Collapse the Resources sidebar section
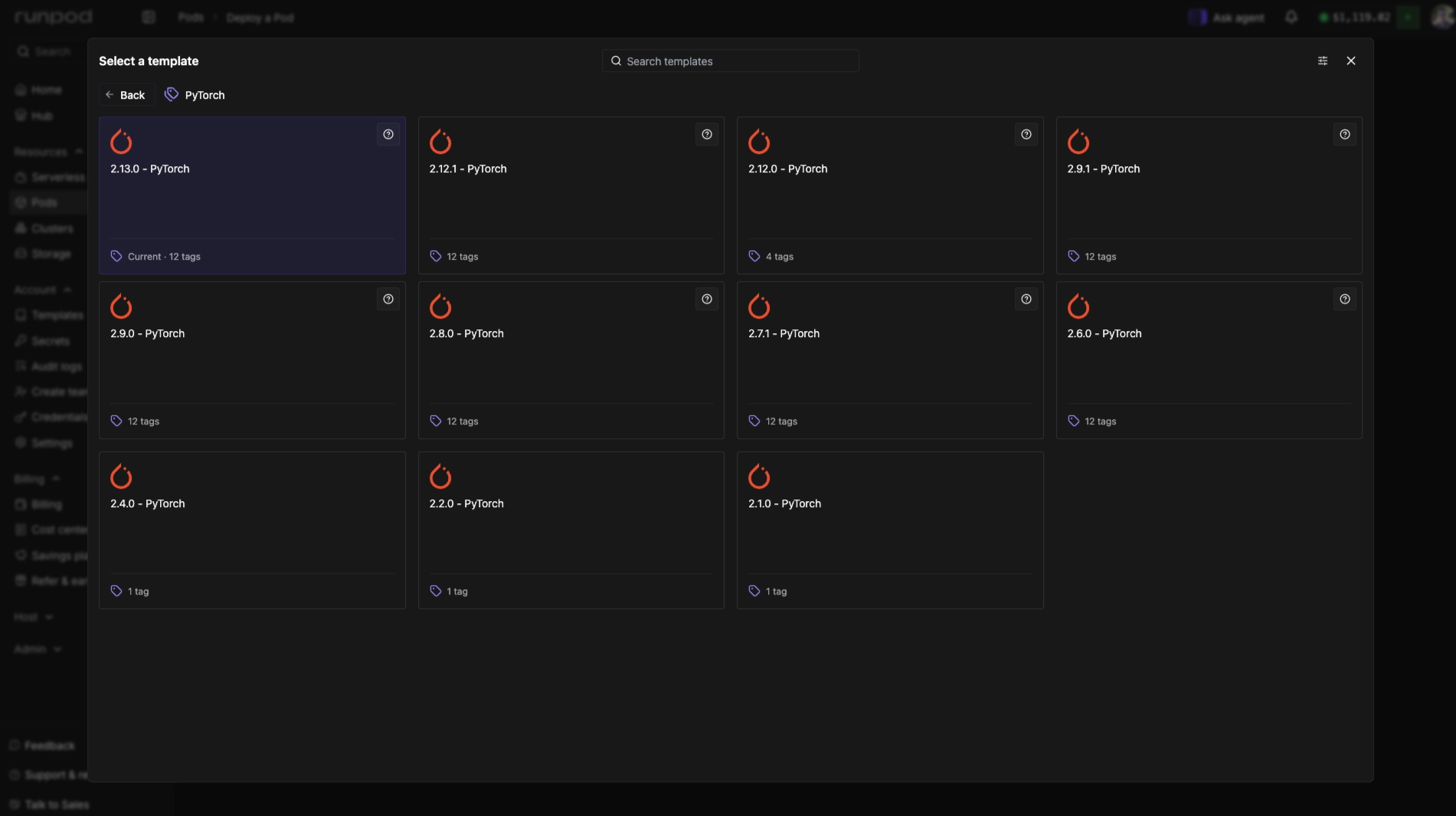 47,152
